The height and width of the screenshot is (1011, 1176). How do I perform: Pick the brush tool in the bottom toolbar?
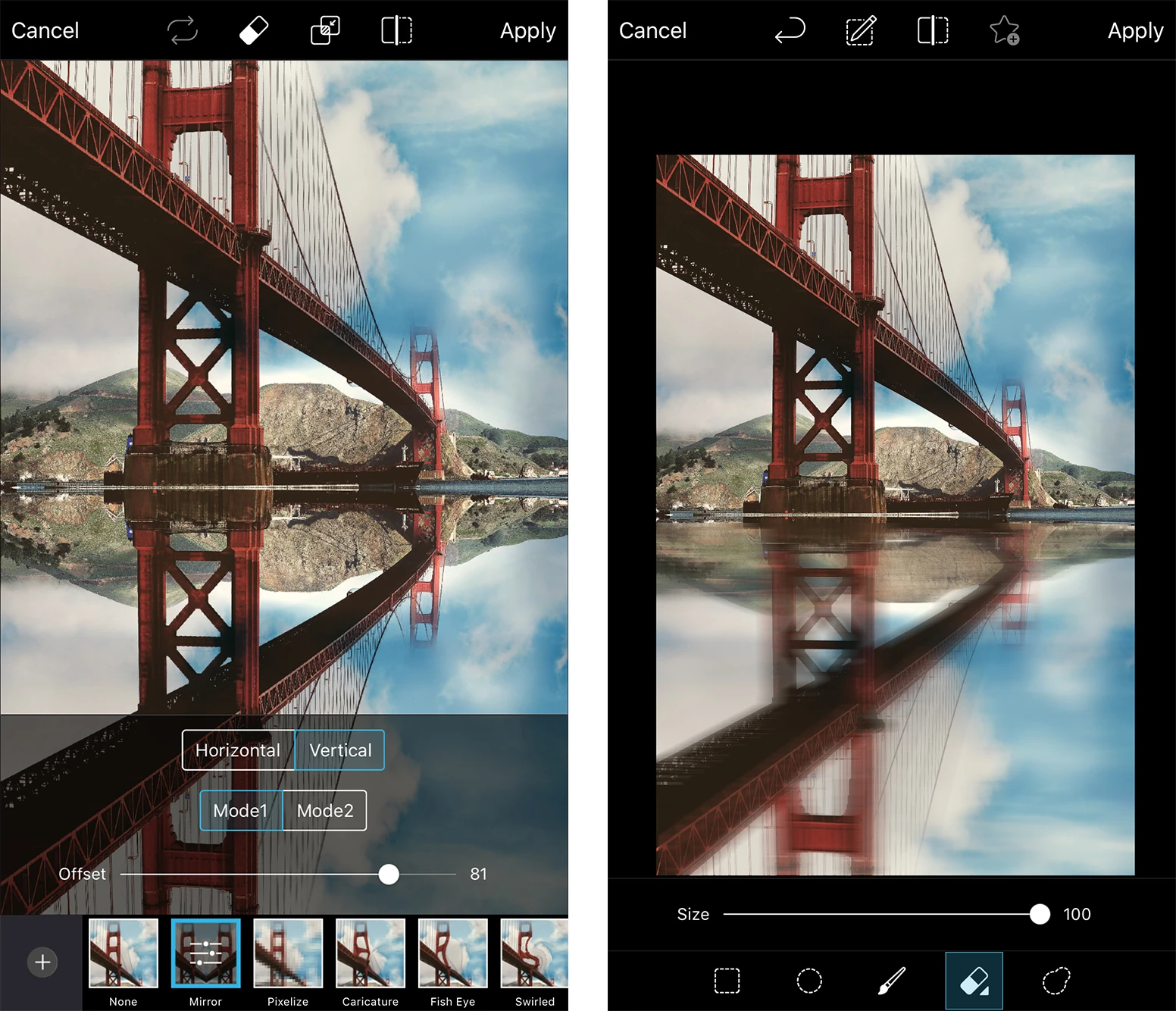click(x=892, y=980)
